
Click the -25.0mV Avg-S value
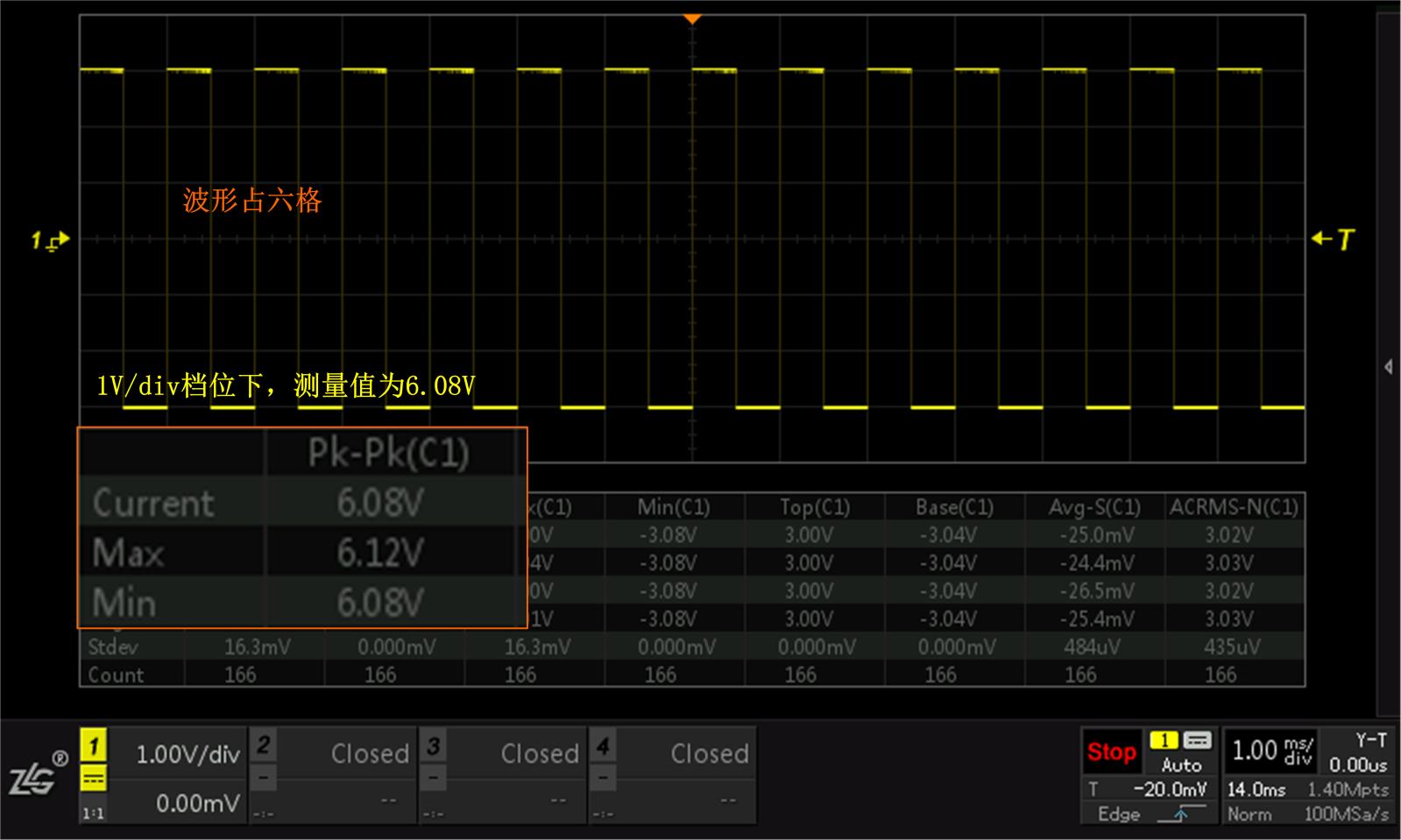pos(1097,534)
